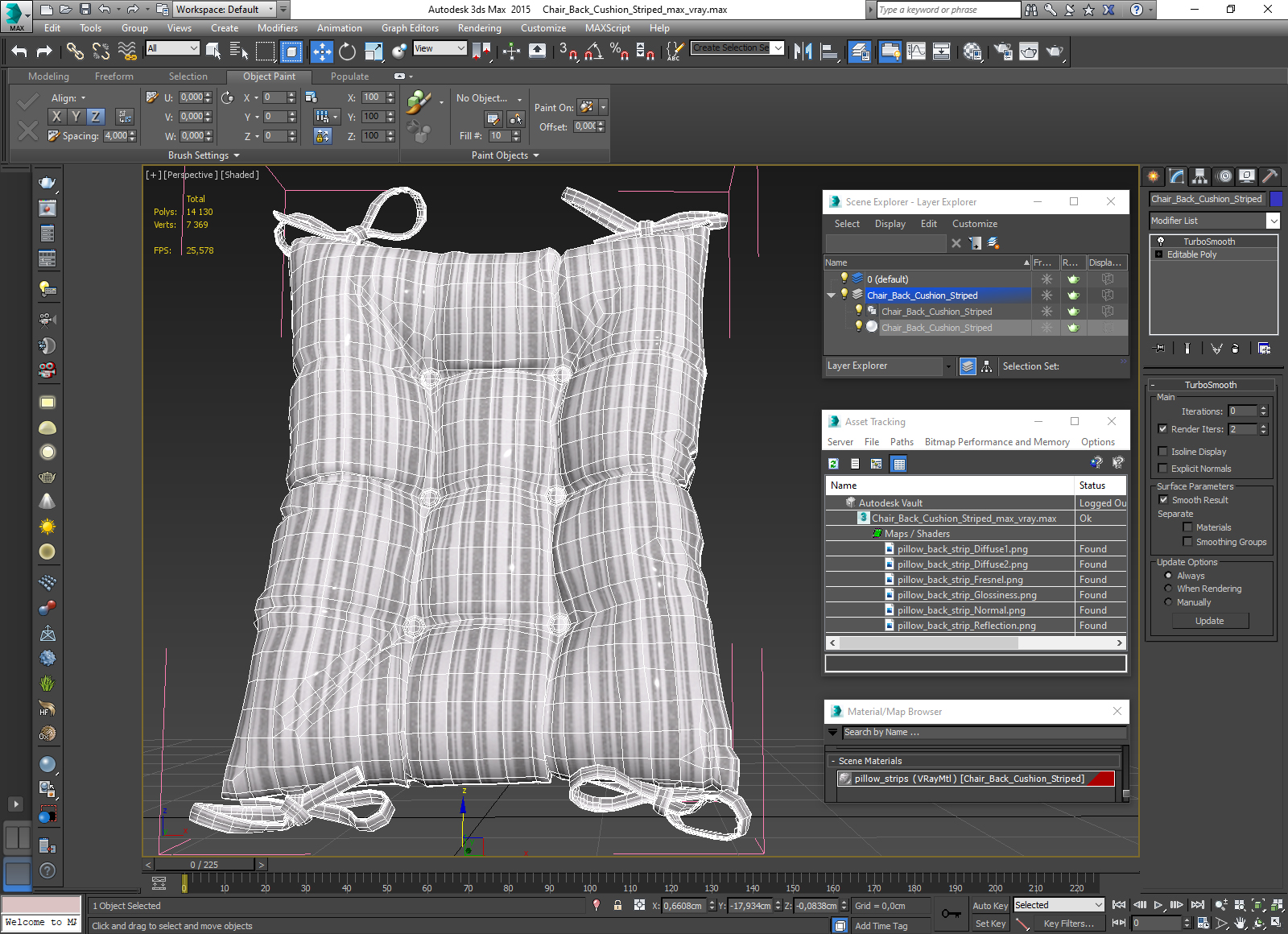Collapse the Chair_Back_Cushion_Striped layer
The height and width of the screenshot is (934, 1288).
[832, 295]
